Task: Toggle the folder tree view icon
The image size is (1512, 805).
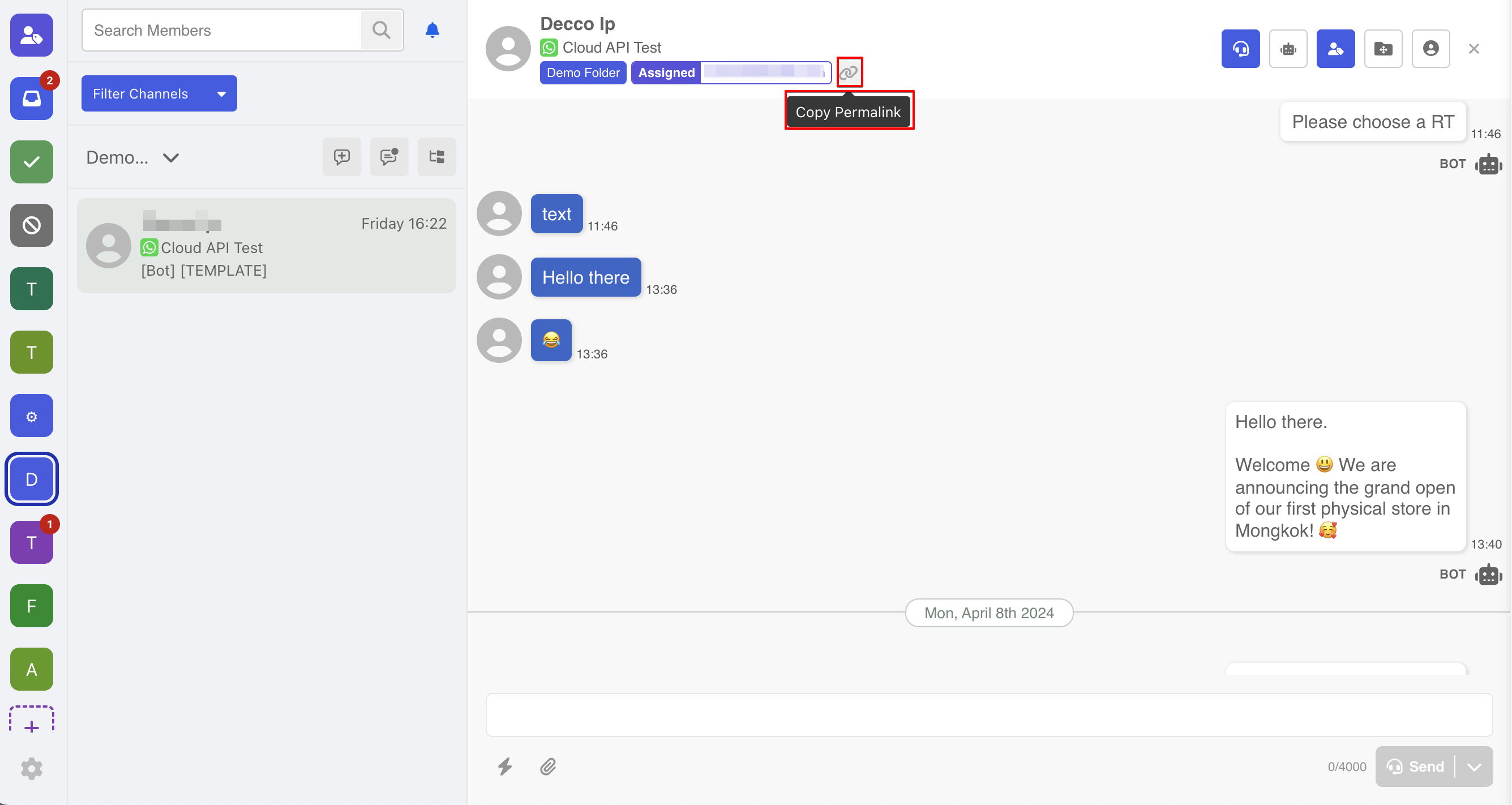Action: click(x=436, y=157)
